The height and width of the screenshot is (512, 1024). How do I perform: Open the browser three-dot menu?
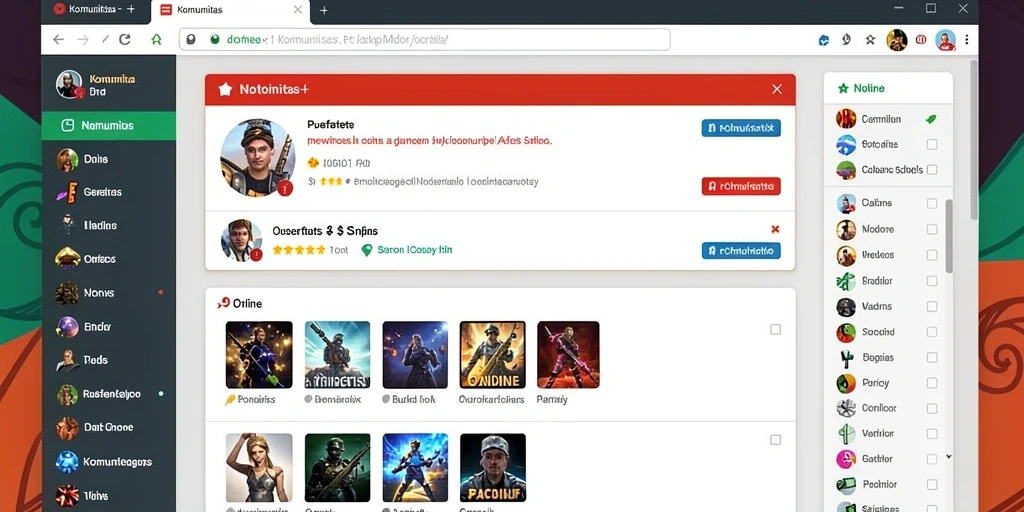[967, 40]
